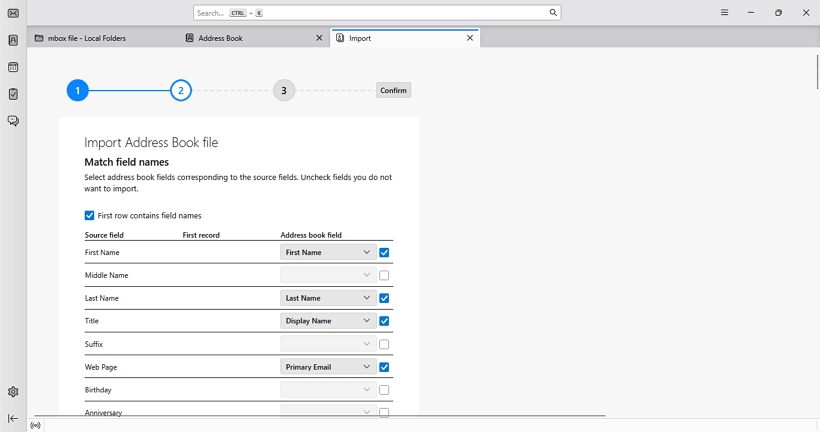Click the global Search input field

point(377,13)
